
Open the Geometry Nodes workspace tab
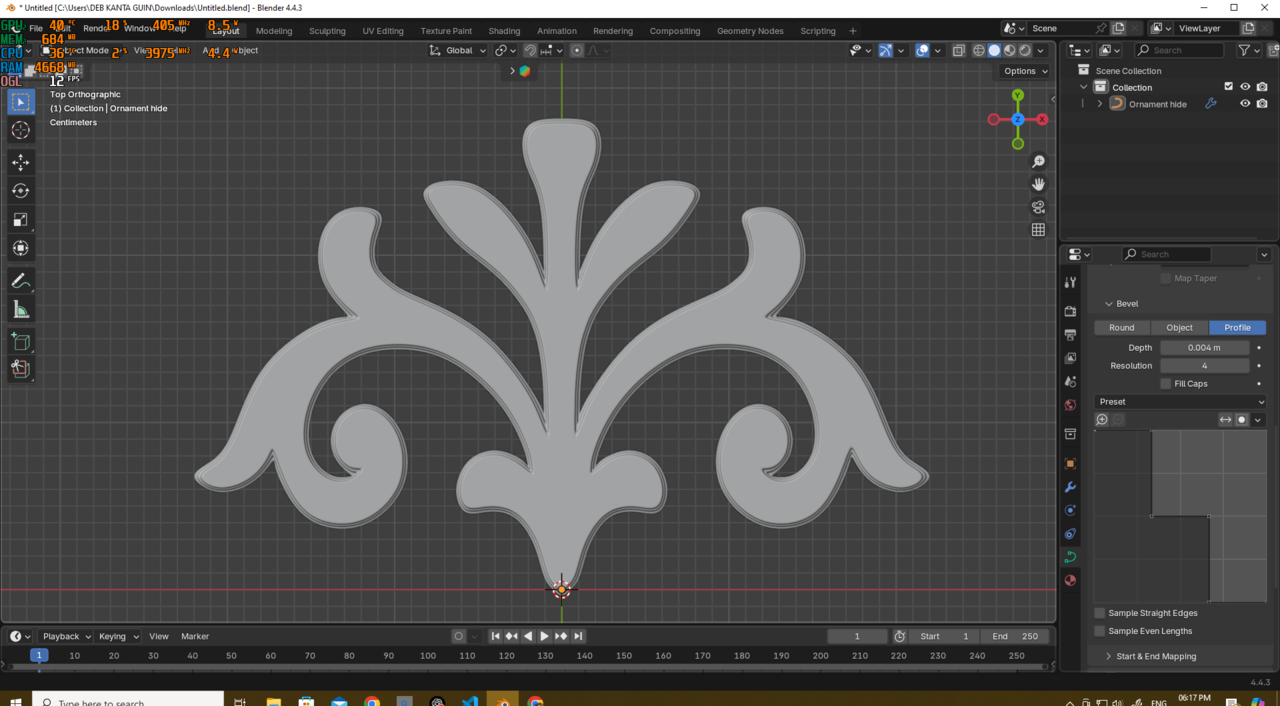750,31
